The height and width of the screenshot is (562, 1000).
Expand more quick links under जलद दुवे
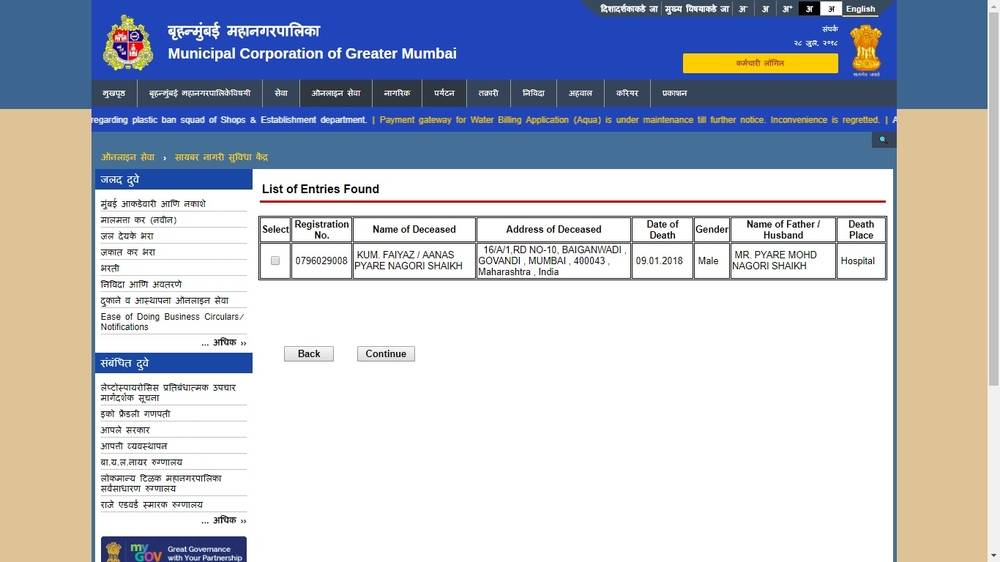tap(224, 343)
